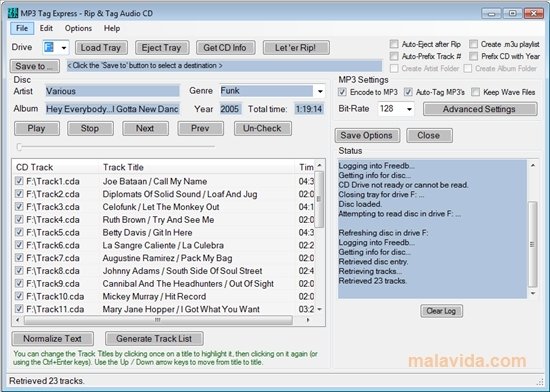Click Retrieved 23 tracks in Status log
Screen dimensions: 550x392
373,281
